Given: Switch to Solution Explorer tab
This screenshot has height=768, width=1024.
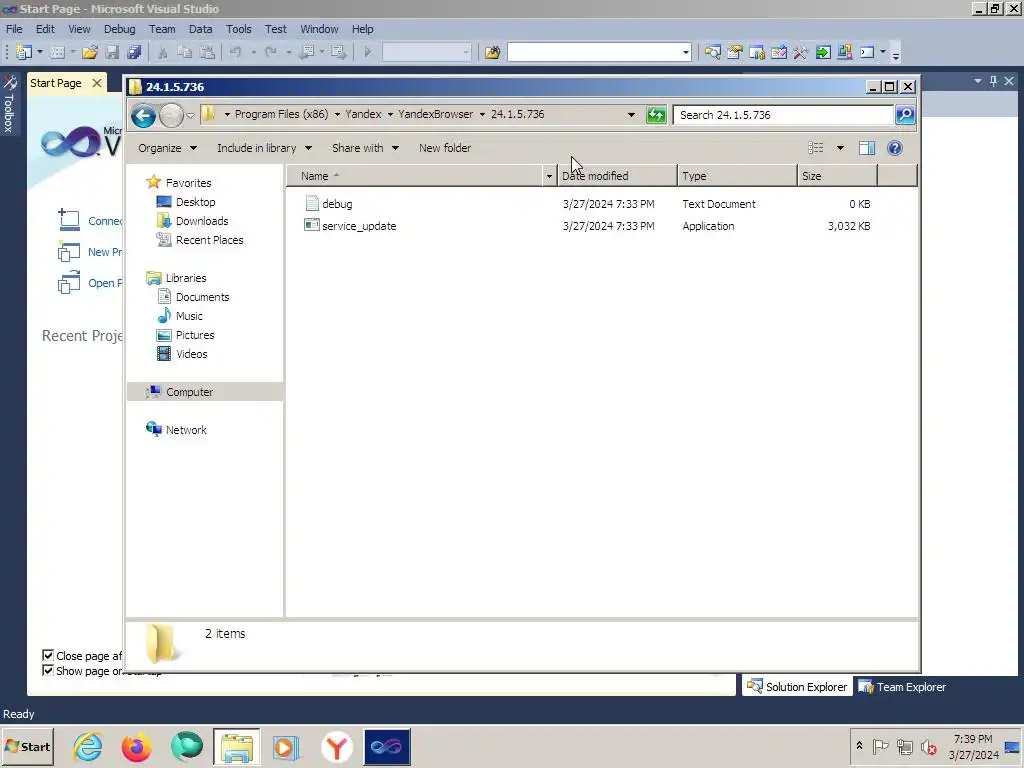Looking at the screenshot, I should point(797,687).
